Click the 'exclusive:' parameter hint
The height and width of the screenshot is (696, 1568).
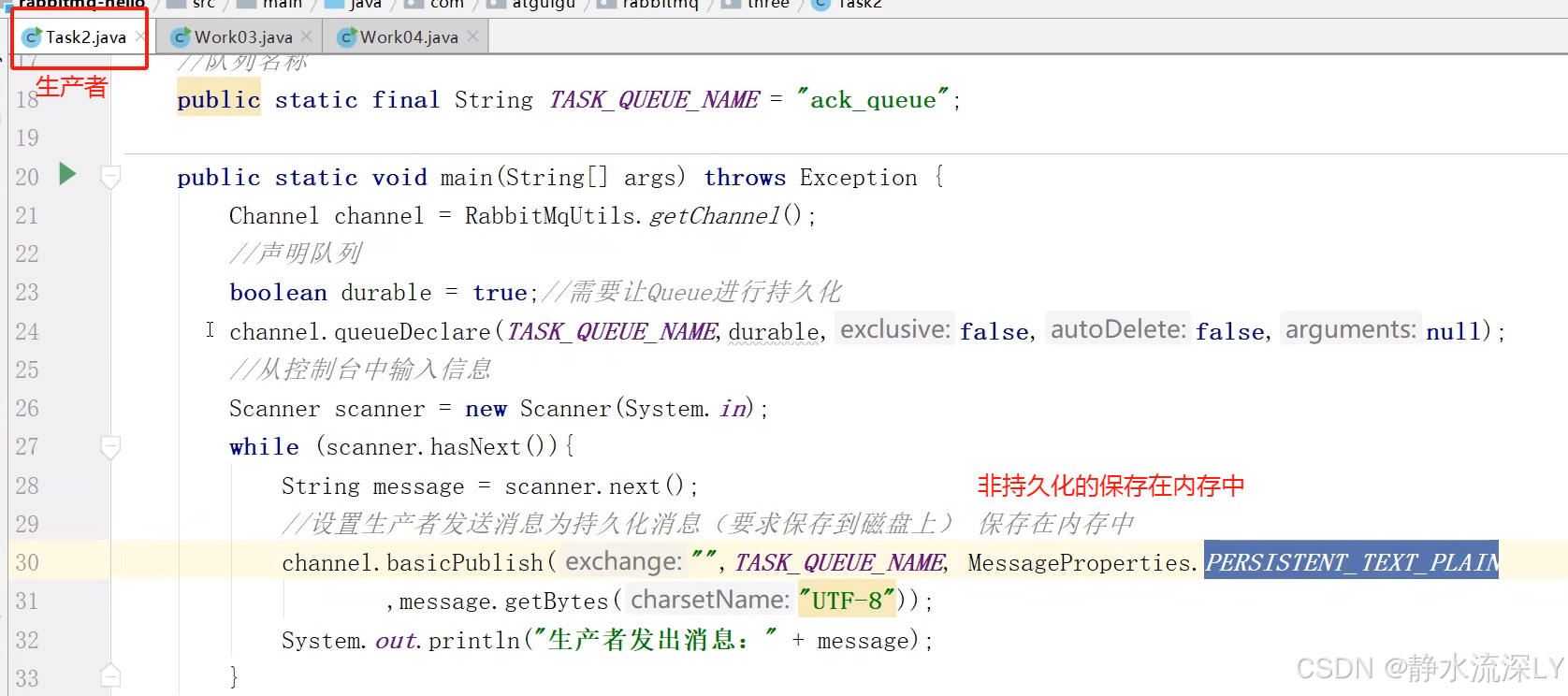(x=895, y=329)
